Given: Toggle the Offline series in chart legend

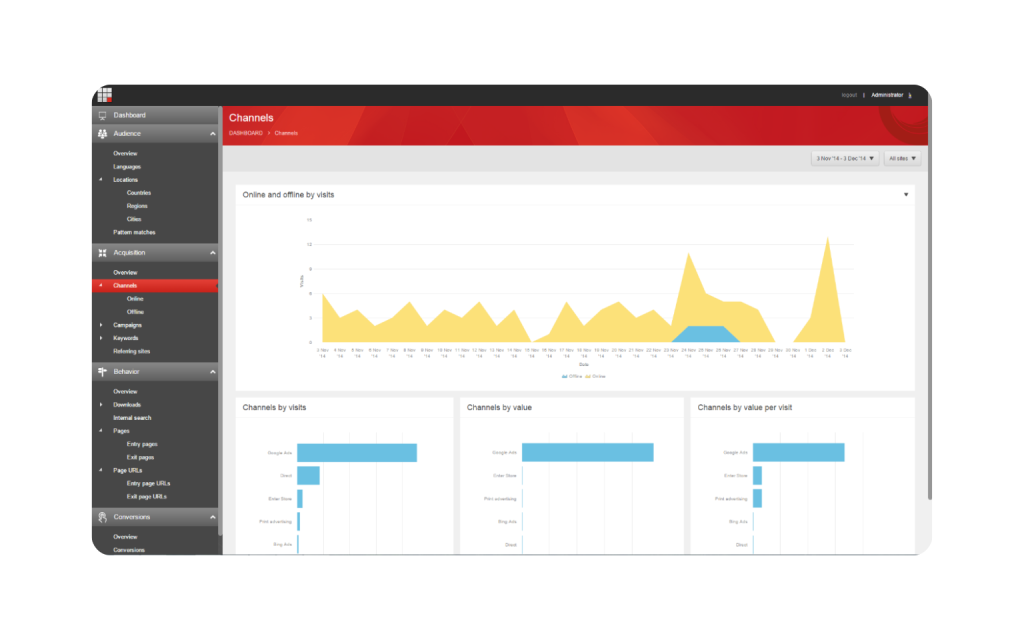Looking at the screenshot, I should pos(570,376).
